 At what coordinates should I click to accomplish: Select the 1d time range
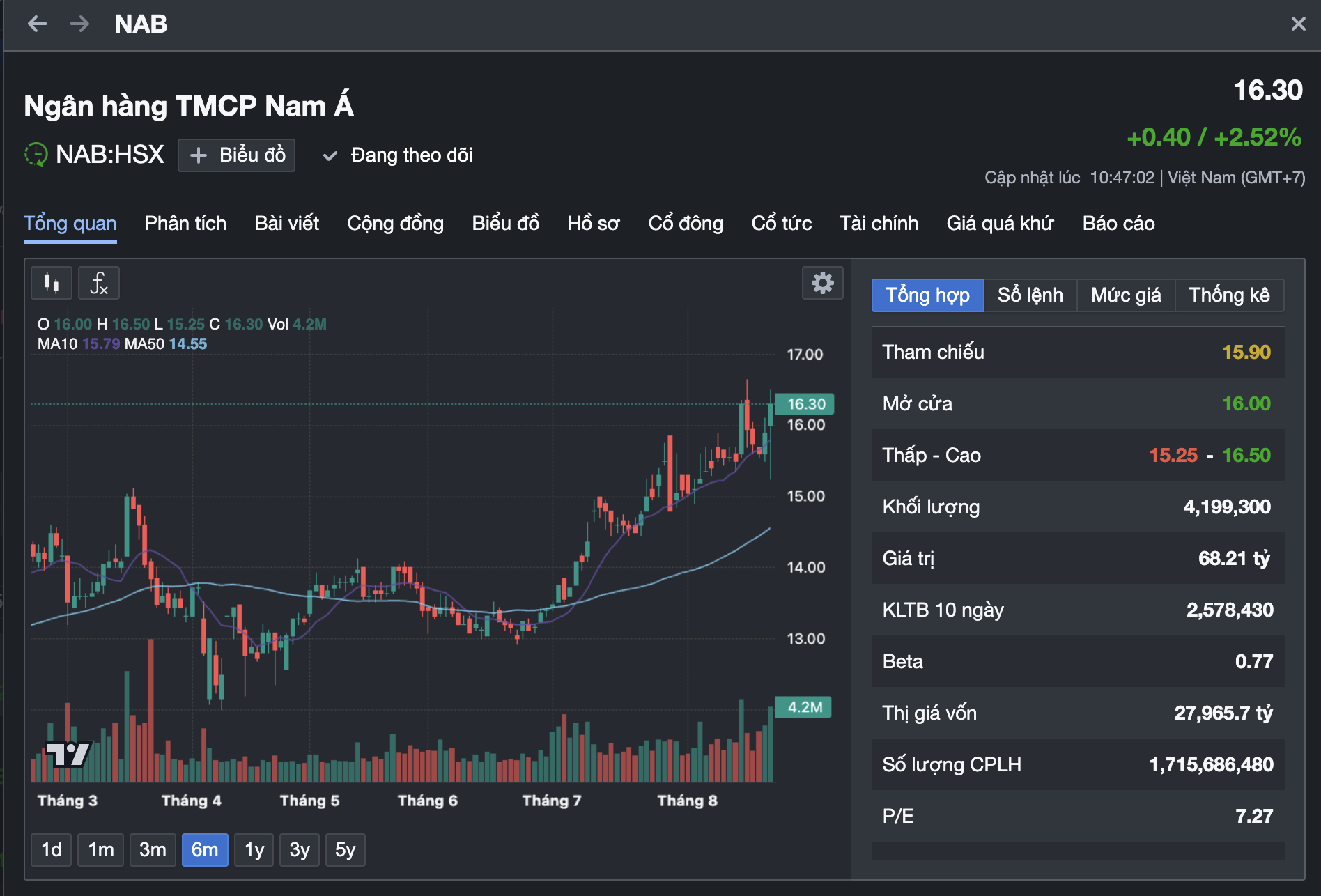pos(52,850)
